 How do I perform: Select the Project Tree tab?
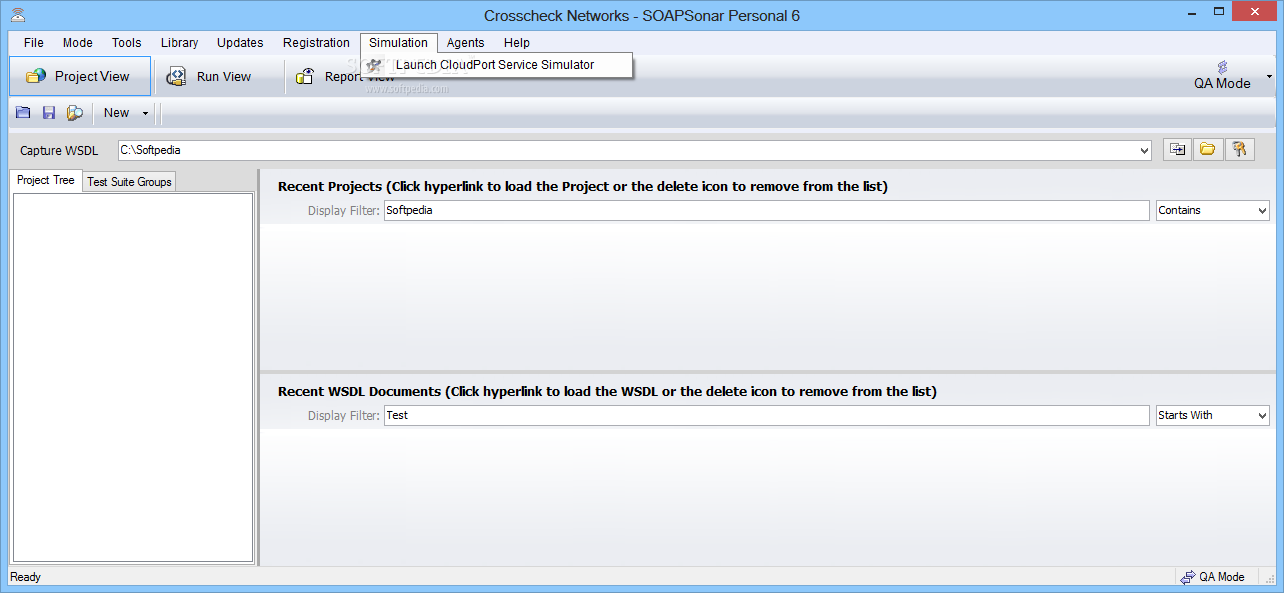[46, 180]
